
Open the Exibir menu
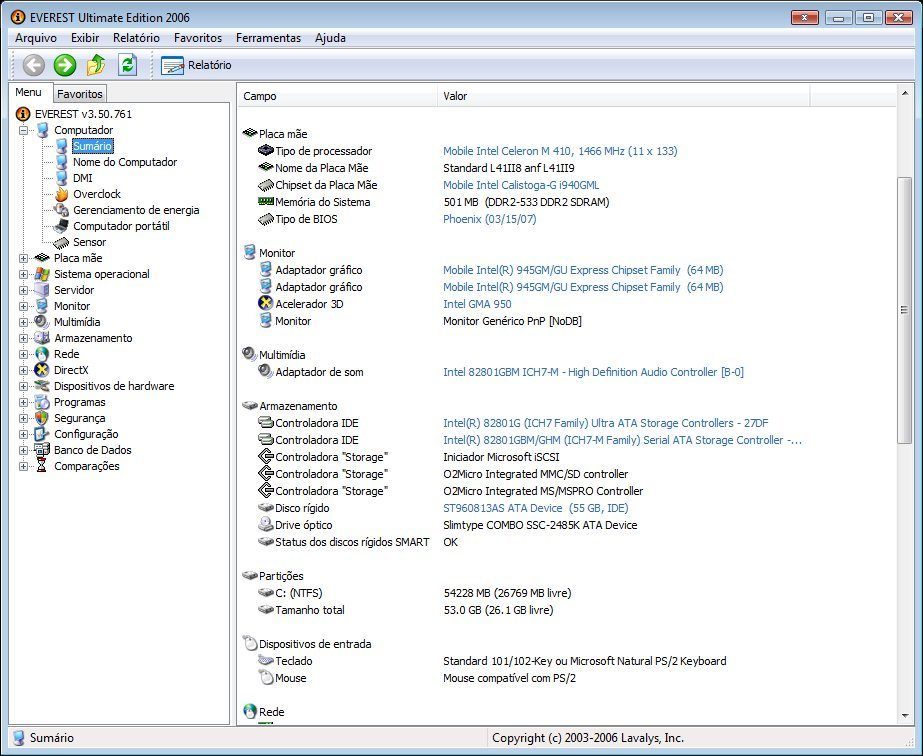(x=85, y=38)
